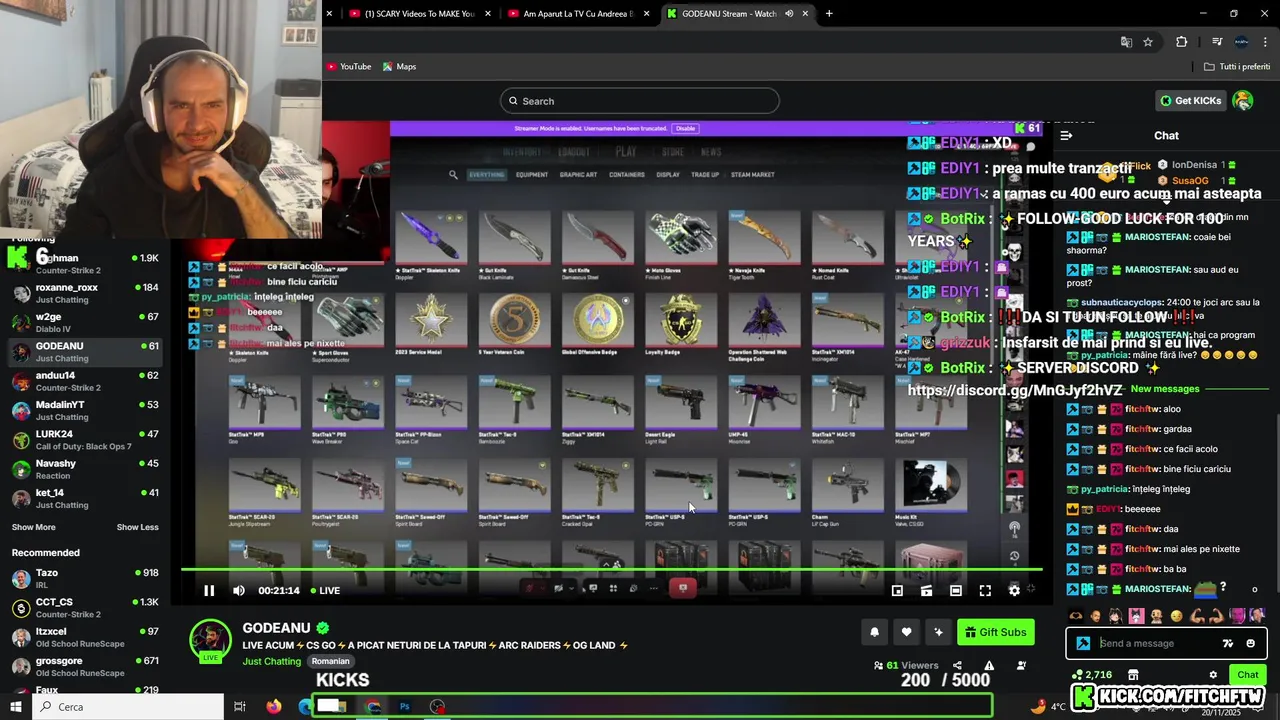
Task: View 2,716 channel points balance
Action: [x=1091, y=675]
